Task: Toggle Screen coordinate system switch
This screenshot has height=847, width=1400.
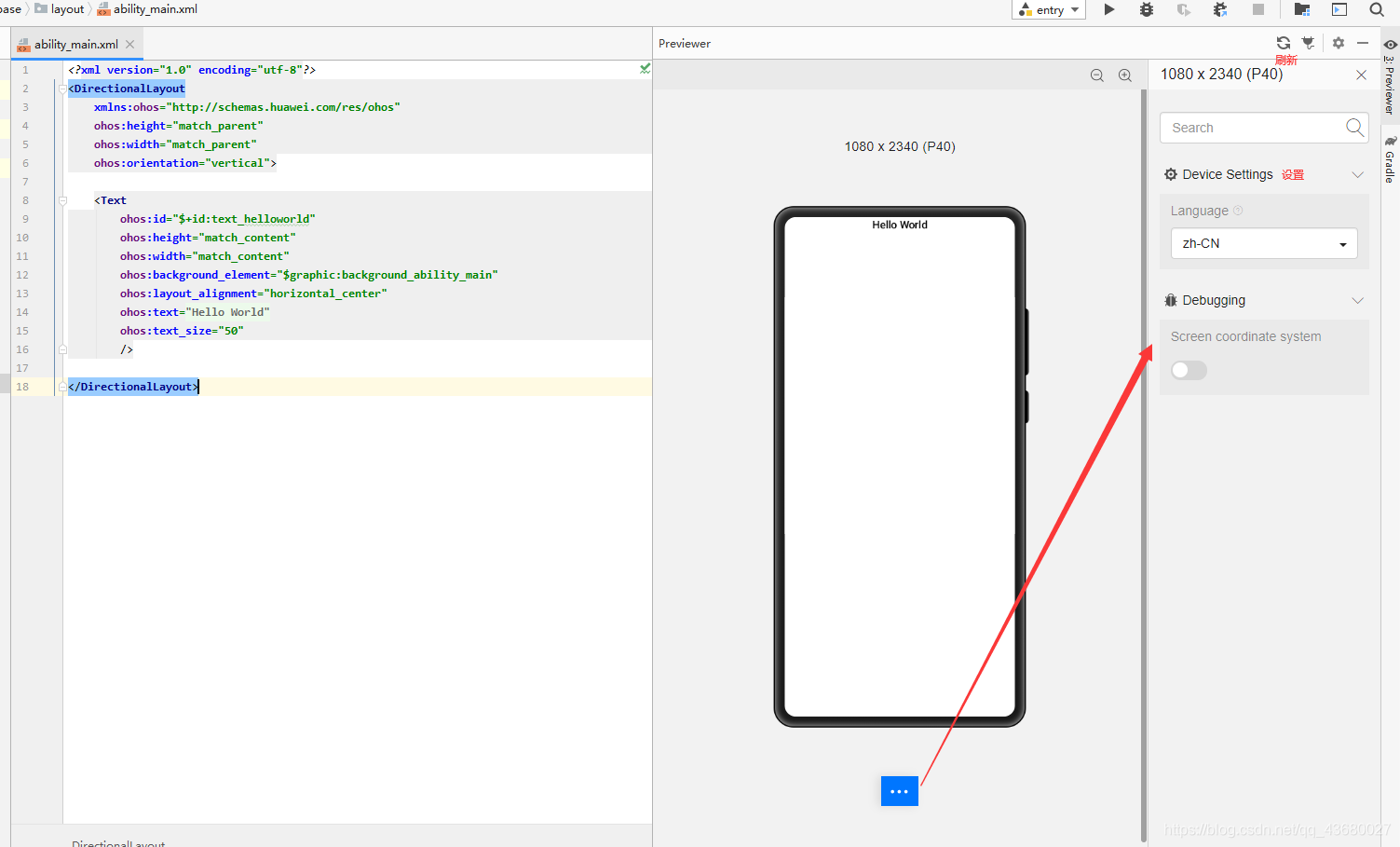Action: coord(1189,371)
